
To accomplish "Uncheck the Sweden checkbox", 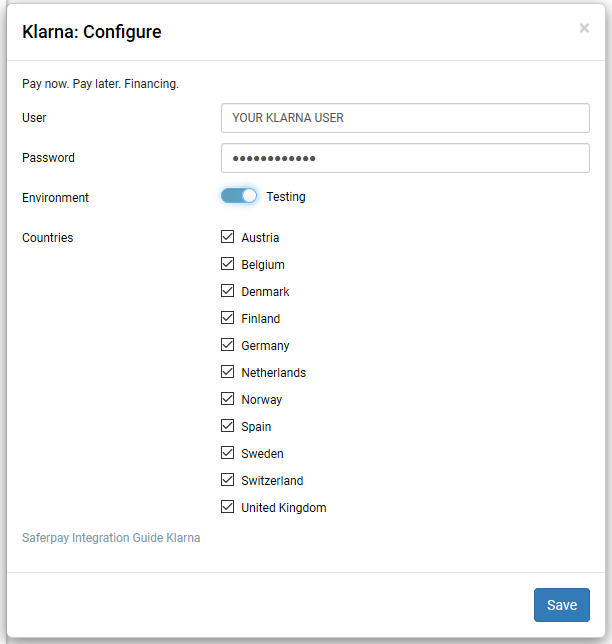I will [x=228, y=454].
